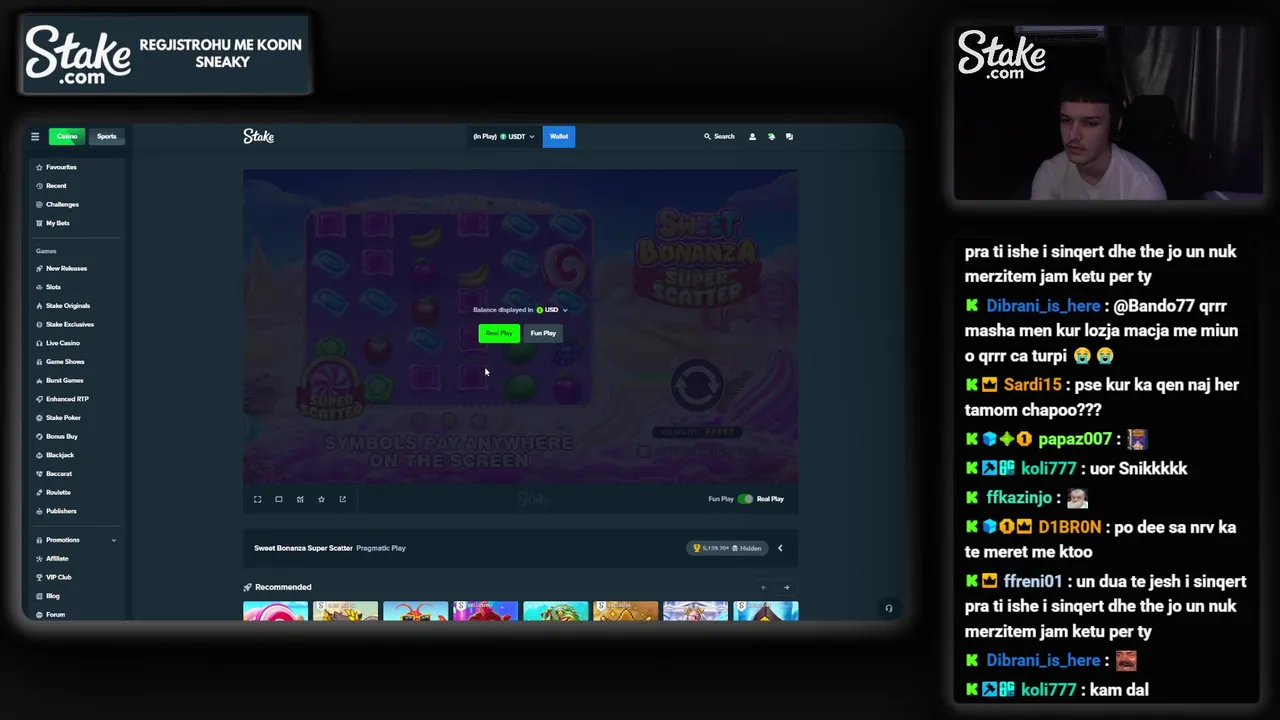Click the Stake logo in header
Screen dimensions: 1280x720
[x=258, y=136]
